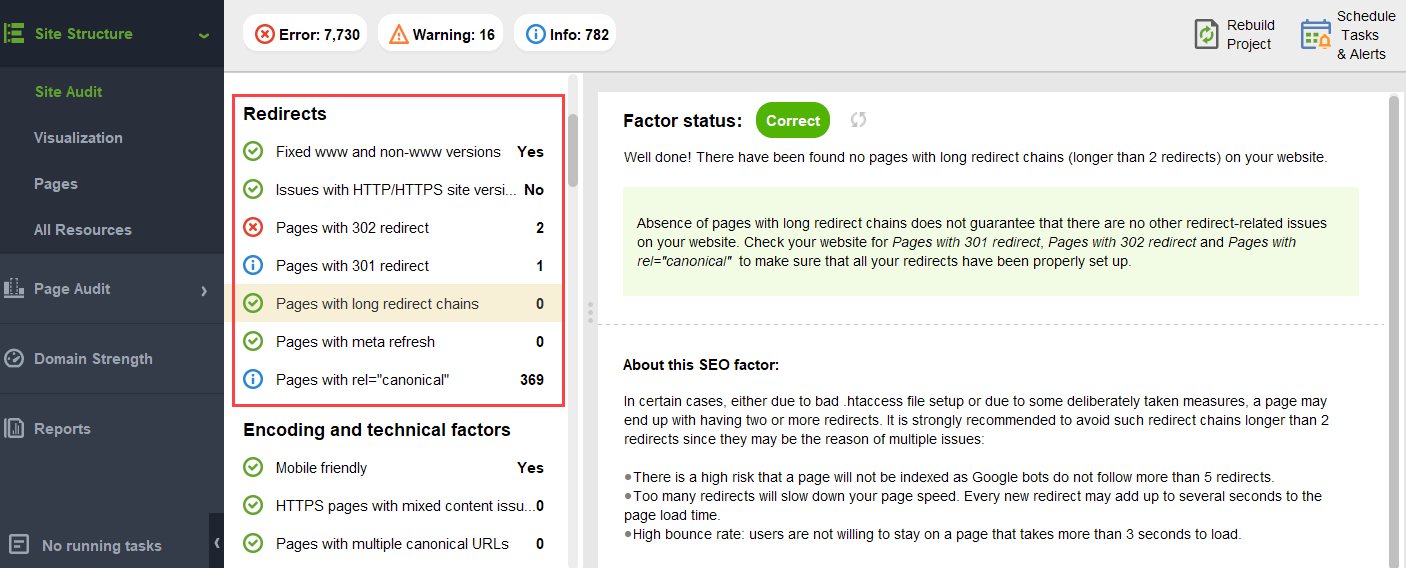Click the Reports document icon

tap(14, 428)
